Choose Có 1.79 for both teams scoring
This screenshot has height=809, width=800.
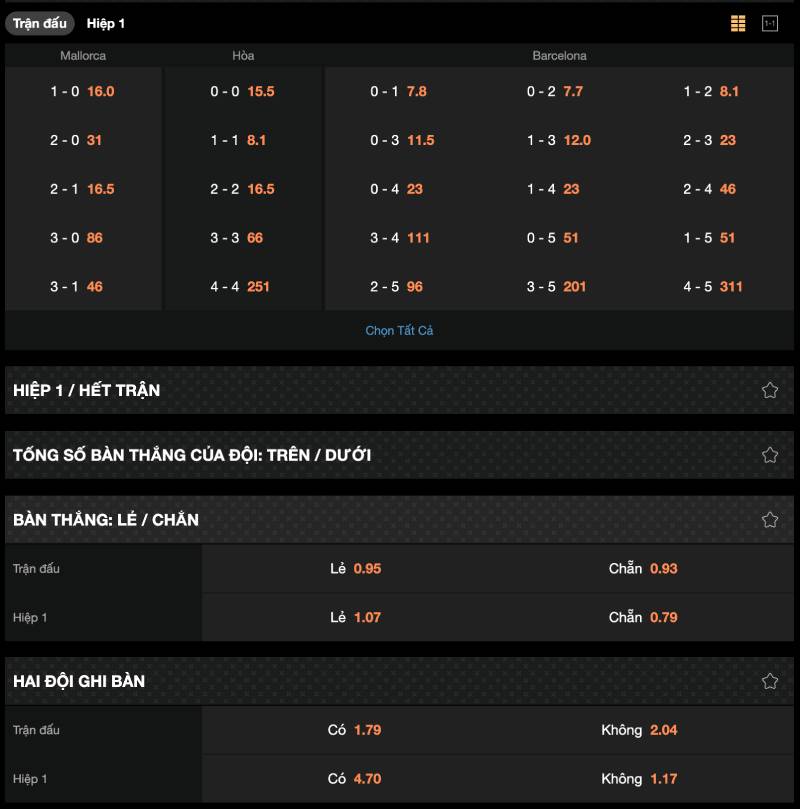355,730
